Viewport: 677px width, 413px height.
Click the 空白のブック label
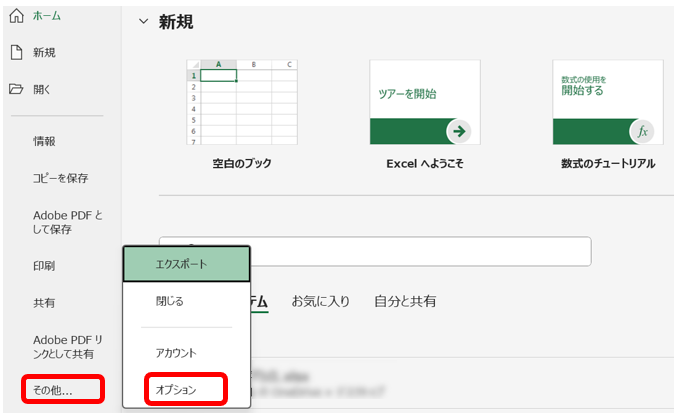click(242, 163)
